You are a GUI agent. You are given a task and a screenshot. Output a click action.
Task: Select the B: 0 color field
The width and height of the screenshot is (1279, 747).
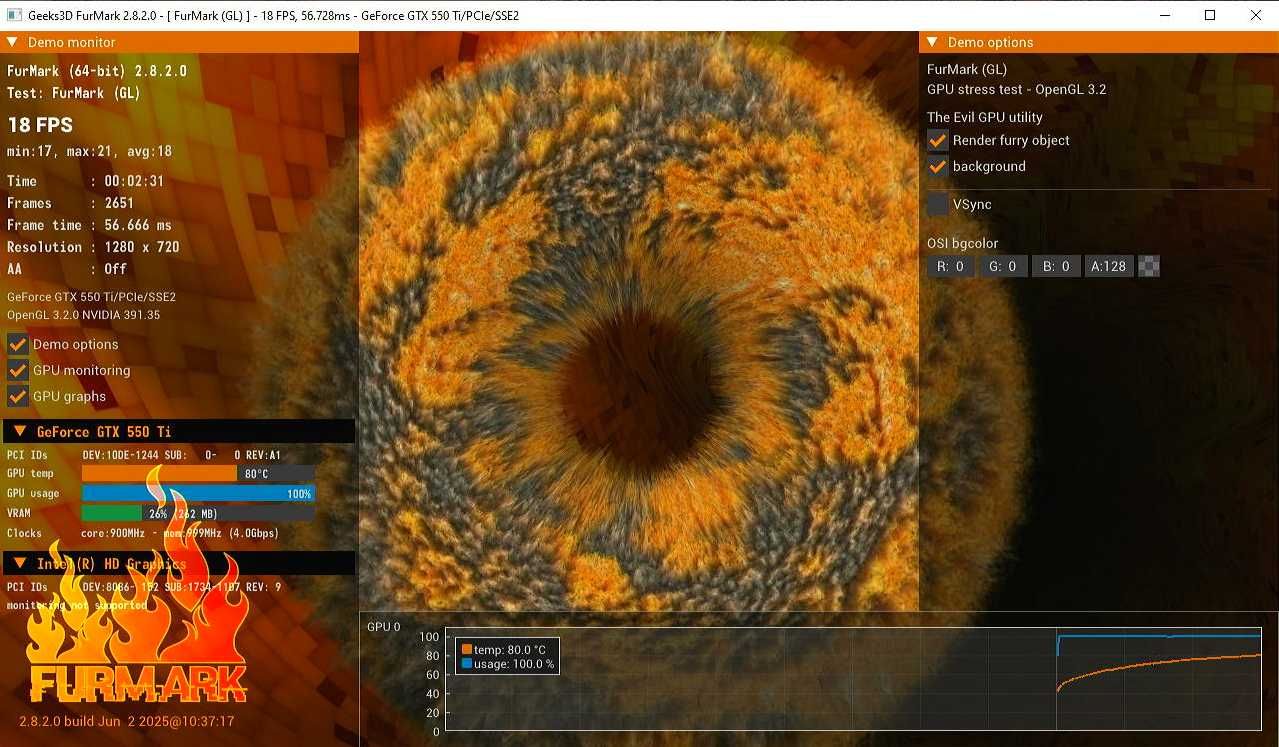click(1056, 266)
